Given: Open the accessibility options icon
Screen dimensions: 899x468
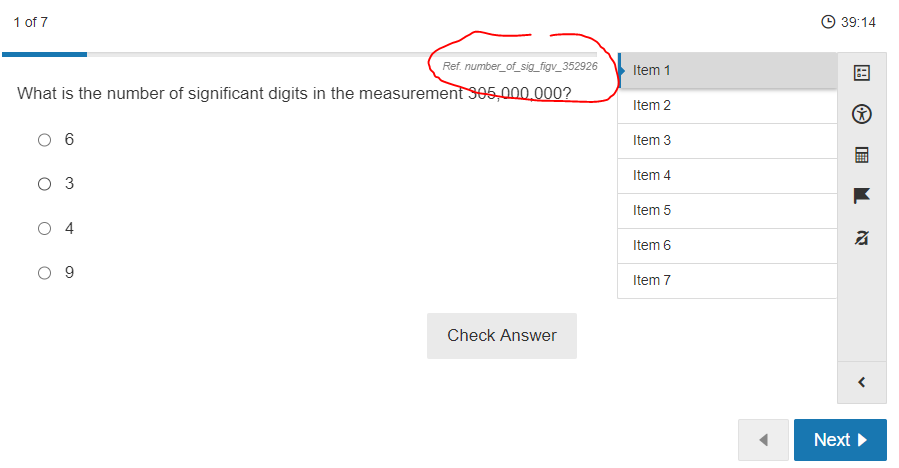Looking at the screenshot, I should 861,114.
